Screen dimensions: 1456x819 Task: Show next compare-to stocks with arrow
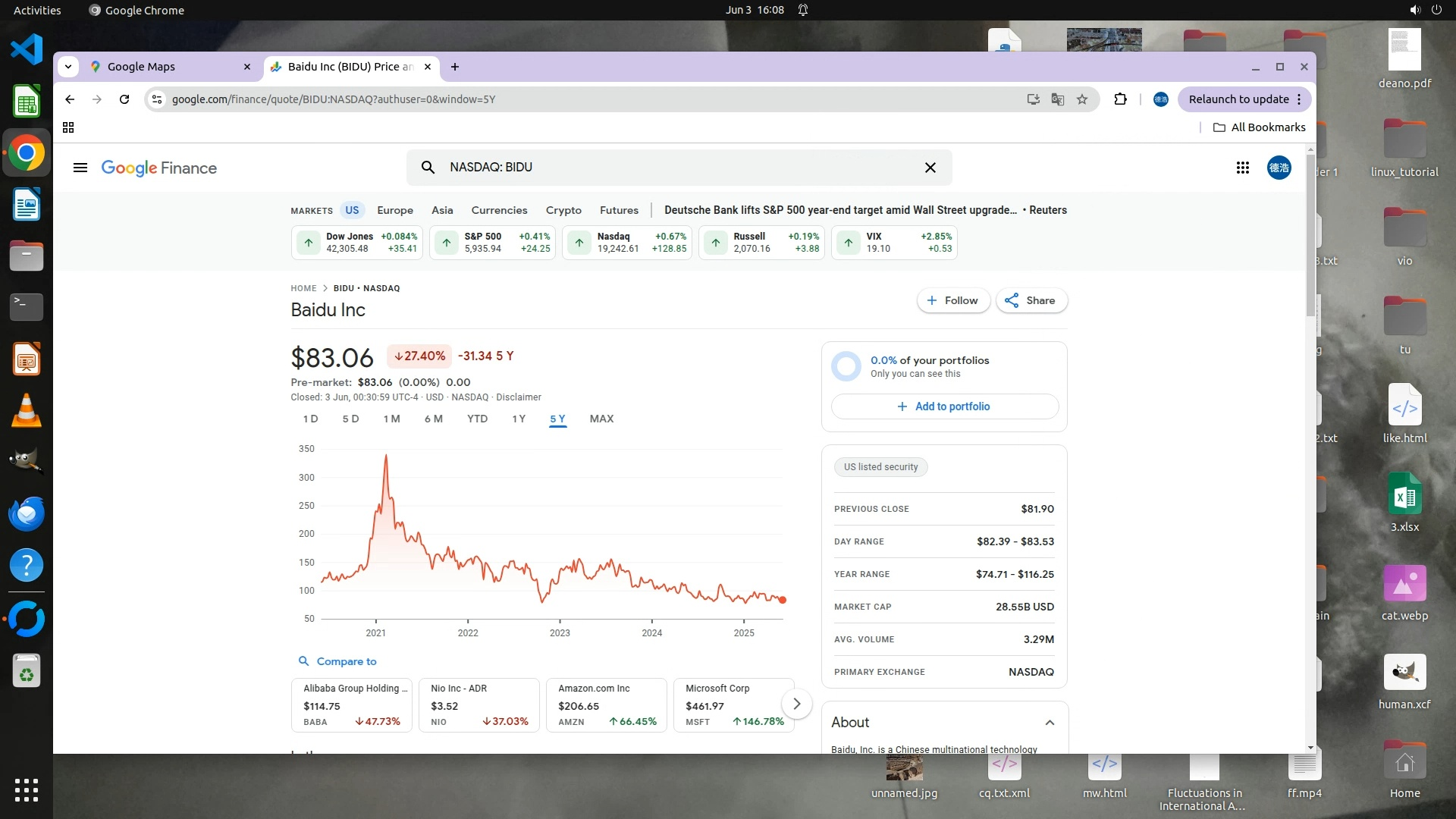(796, 704)
